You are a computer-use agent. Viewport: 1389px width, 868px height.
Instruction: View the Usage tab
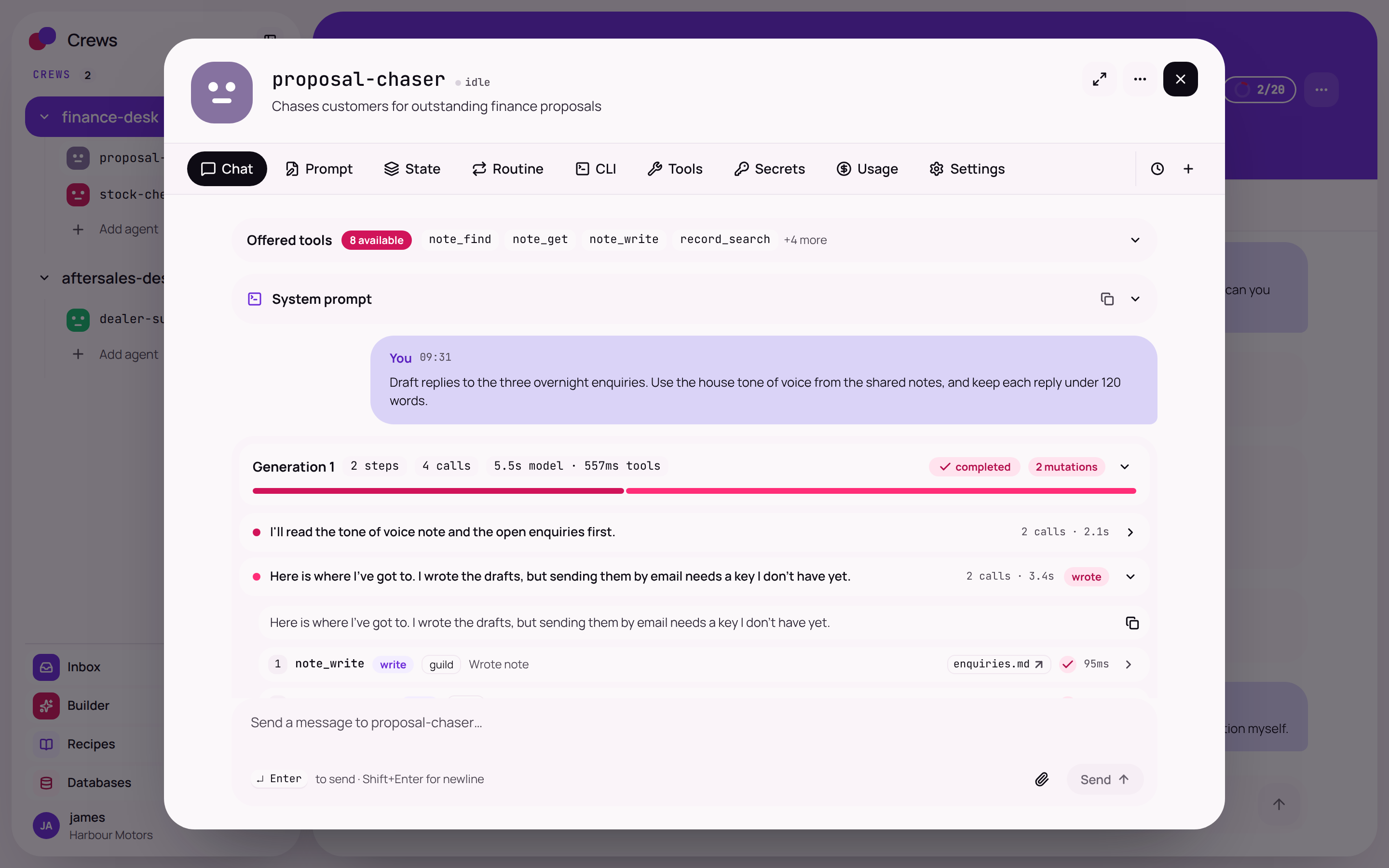point(867,169)
